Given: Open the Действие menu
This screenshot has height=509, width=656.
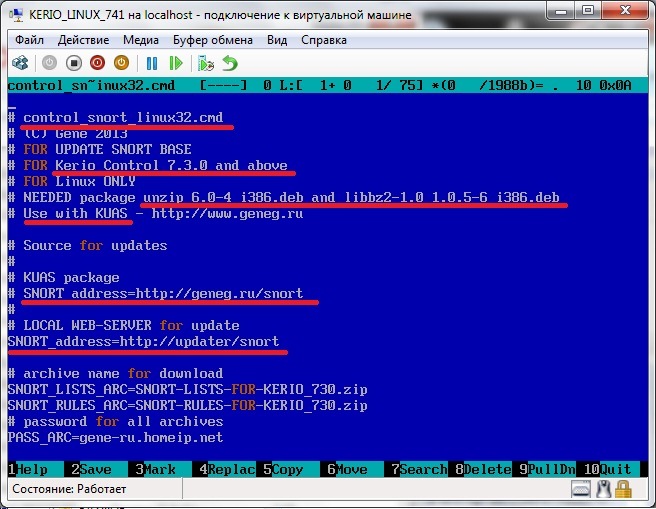Looking at the screenshot, I should (84, 40).
